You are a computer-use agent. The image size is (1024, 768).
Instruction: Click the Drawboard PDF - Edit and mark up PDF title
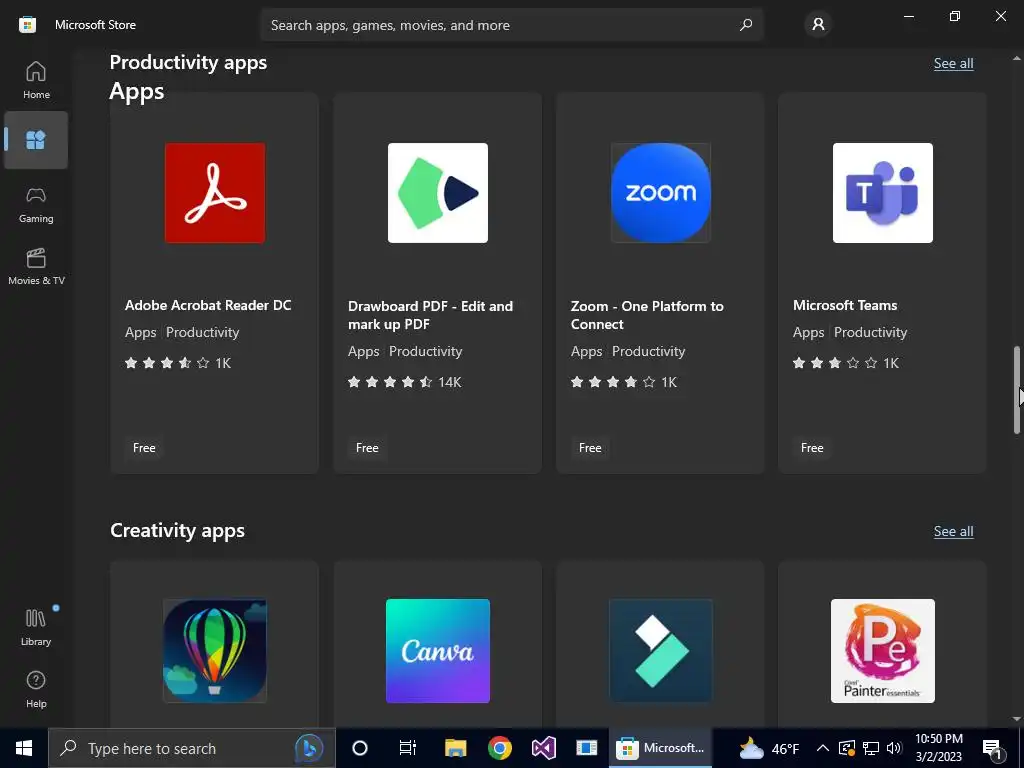tap(430, 315)
